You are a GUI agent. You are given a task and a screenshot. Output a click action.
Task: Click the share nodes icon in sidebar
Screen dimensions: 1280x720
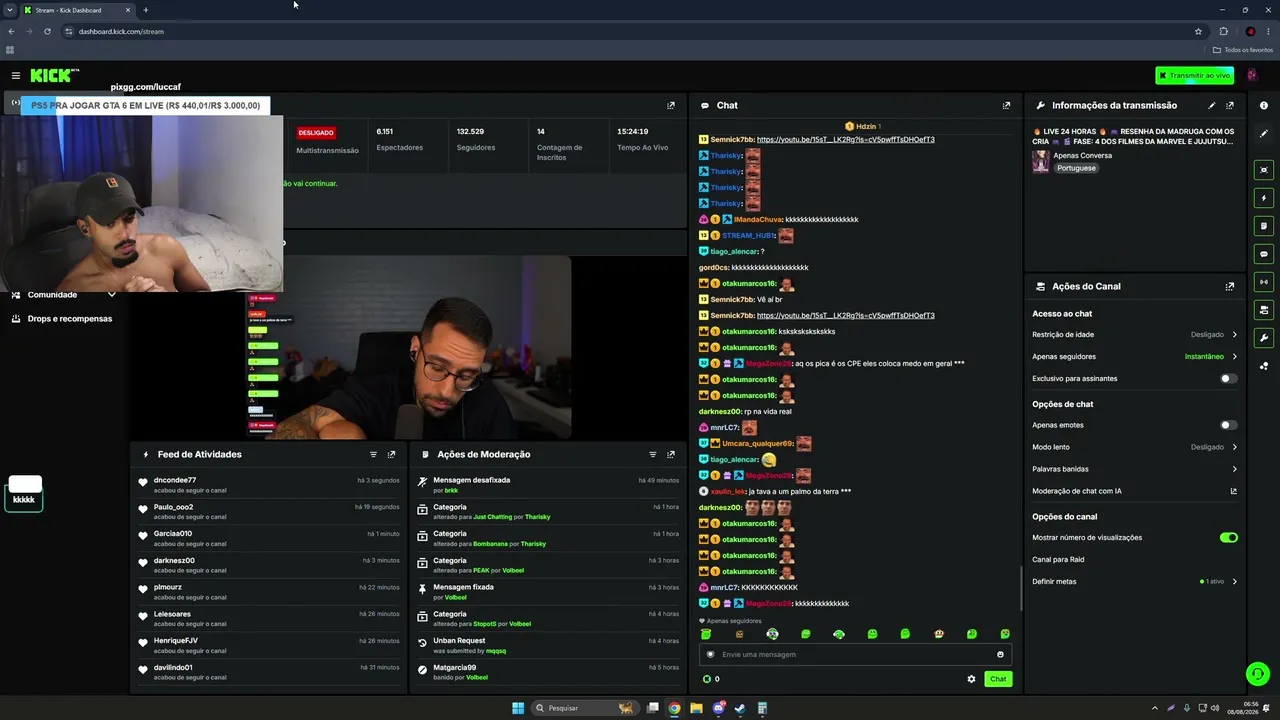pos(1264,366)
